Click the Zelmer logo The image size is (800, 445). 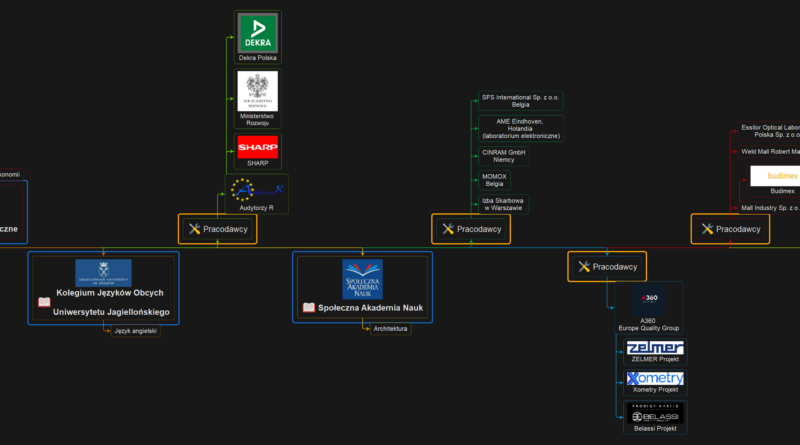(655, 348)
